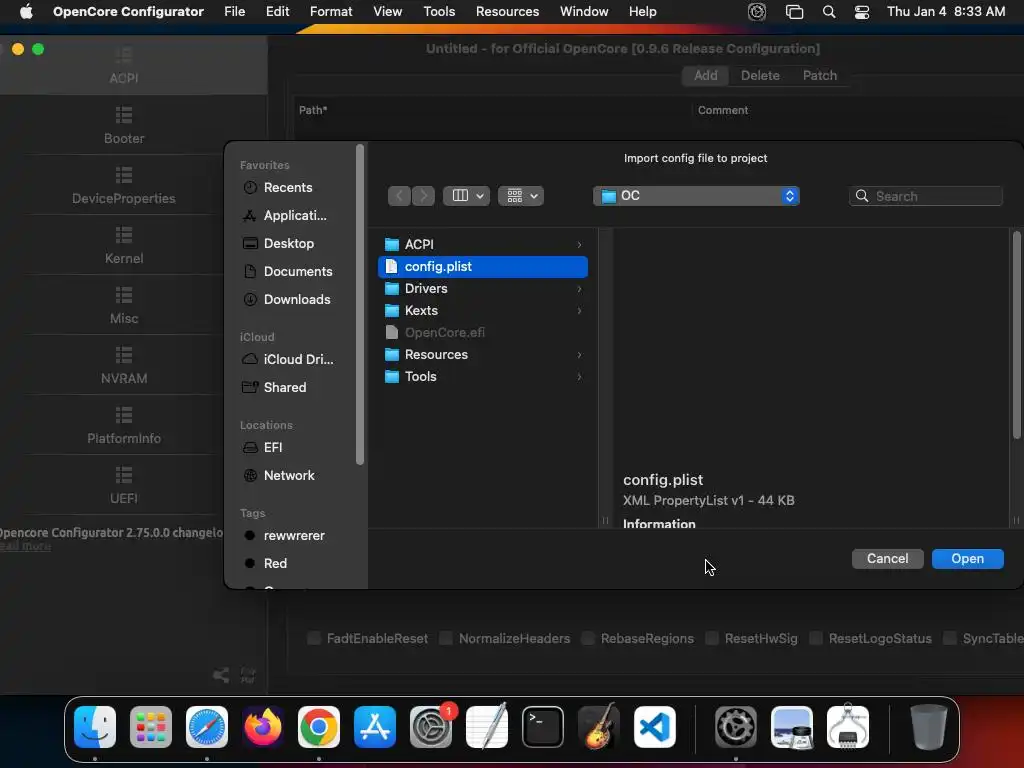Open Visual Studio Code from Dock

point(654,727)
